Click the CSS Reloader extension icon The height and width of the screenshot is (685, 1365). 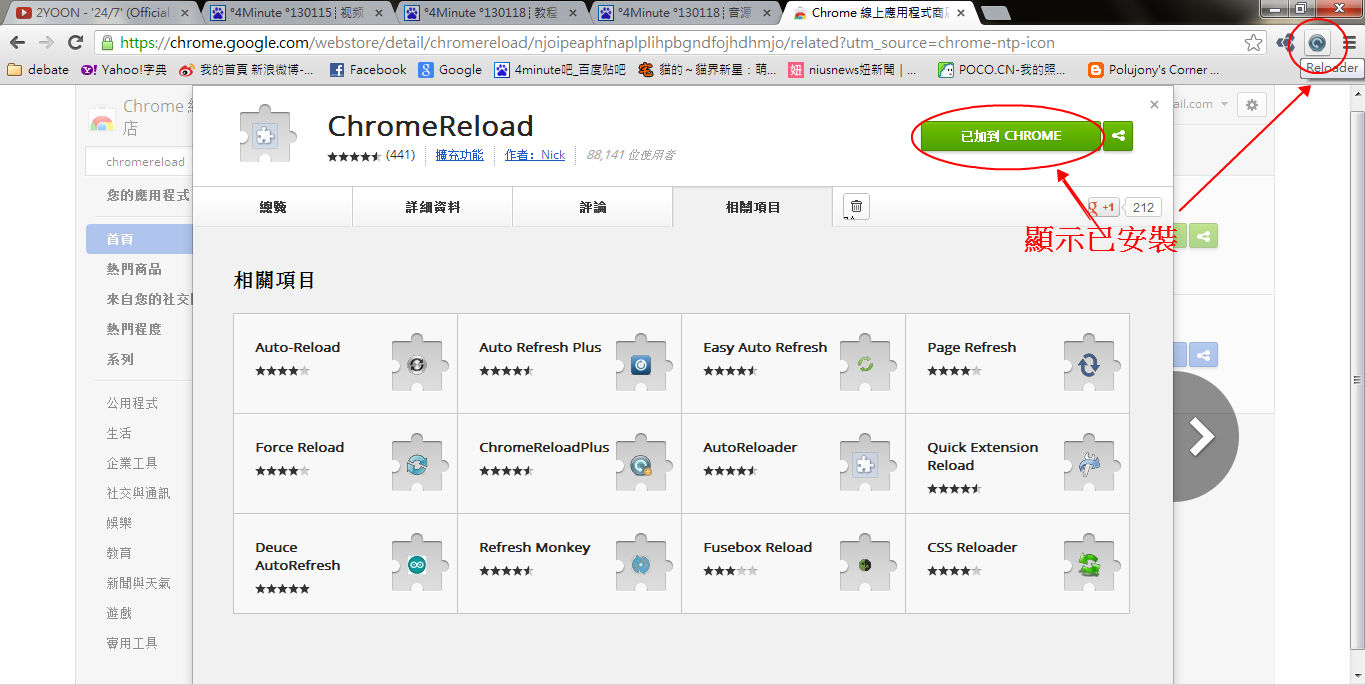coord(1089,564)
